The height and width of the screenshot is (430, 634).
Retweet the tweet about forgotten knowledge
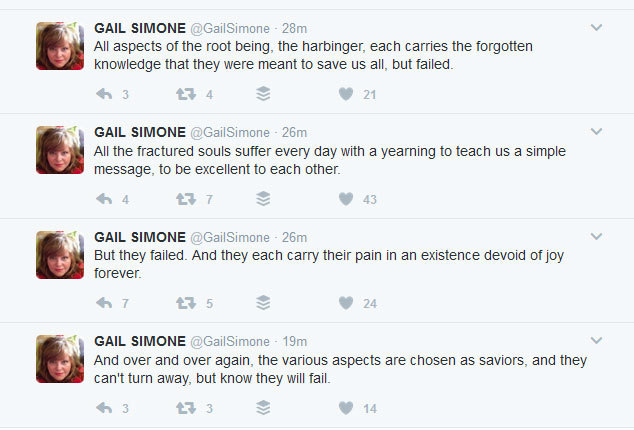point(185,95)
